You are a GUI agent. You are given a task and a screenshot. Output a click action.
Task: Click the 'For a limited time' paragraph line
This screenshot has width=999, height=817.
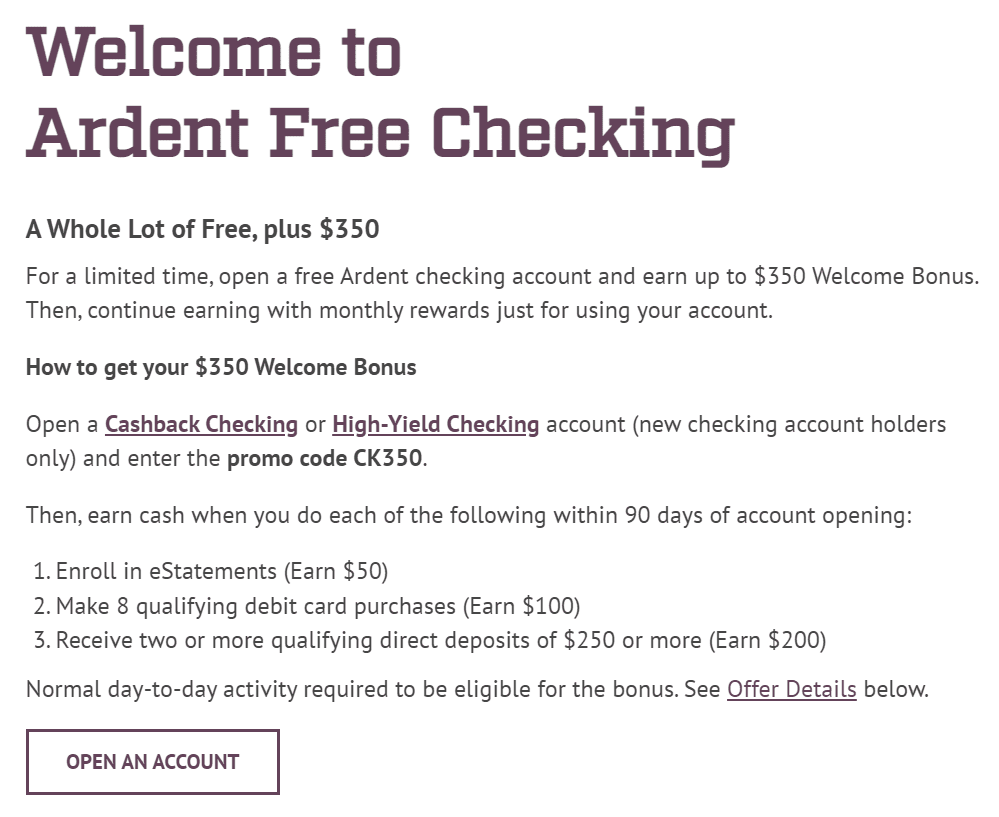coord(502,277)
